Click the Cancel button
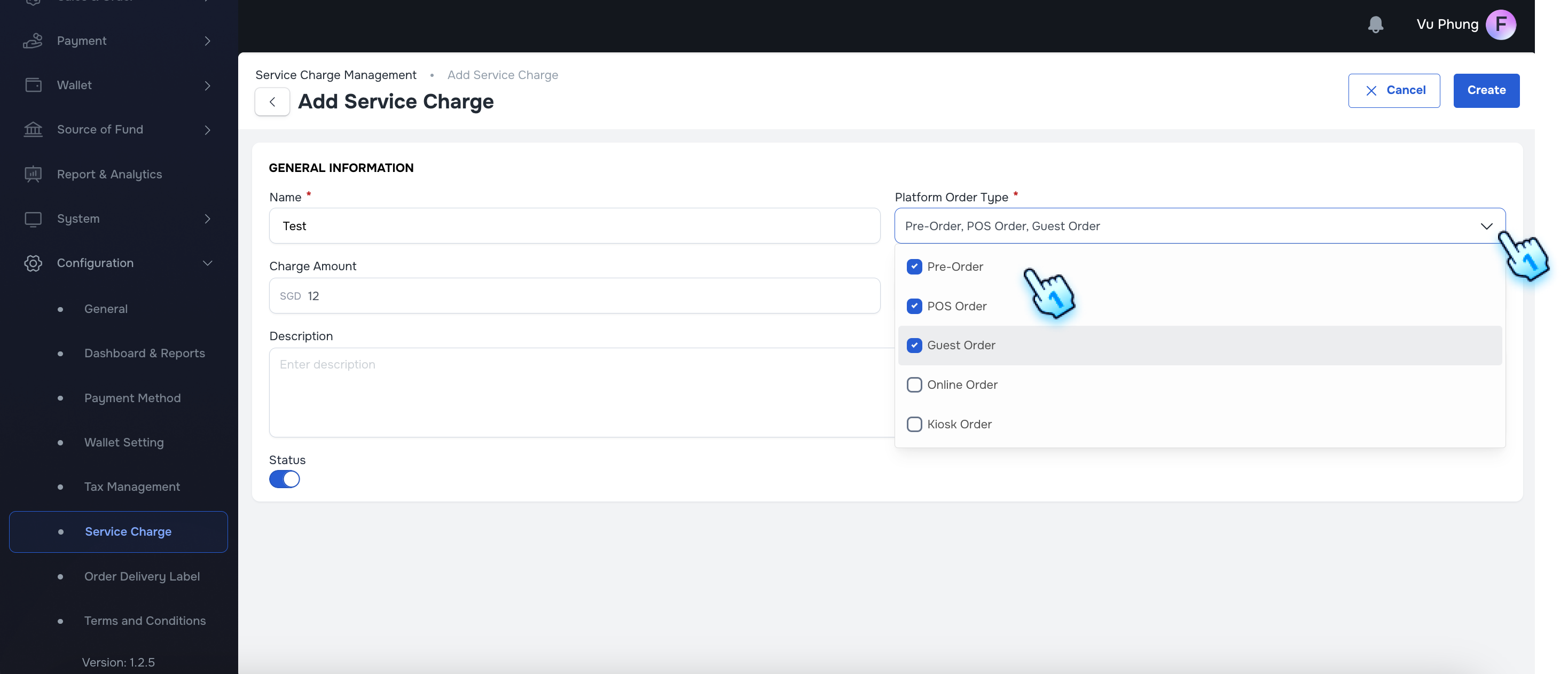 [x=1394, y=90]
